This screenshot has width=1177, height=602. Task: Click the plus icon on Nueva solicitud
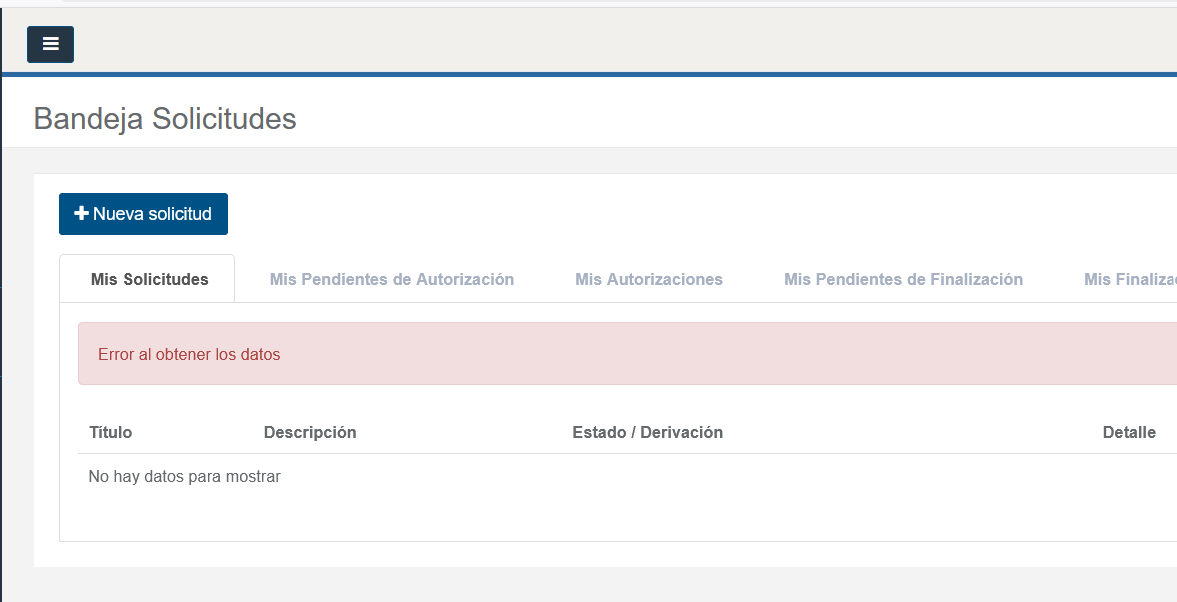click(82, 214)
